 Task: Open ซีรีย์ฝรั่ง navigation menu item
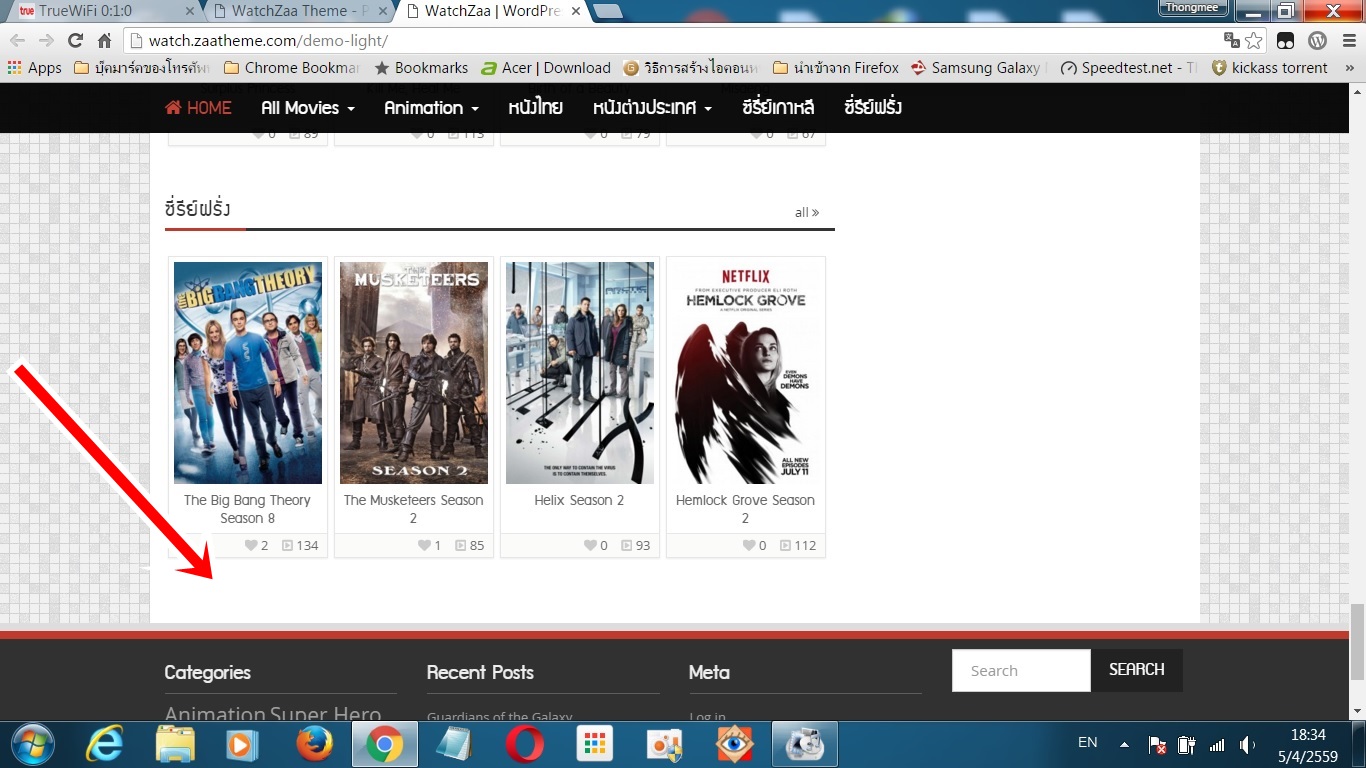point(873,108)
